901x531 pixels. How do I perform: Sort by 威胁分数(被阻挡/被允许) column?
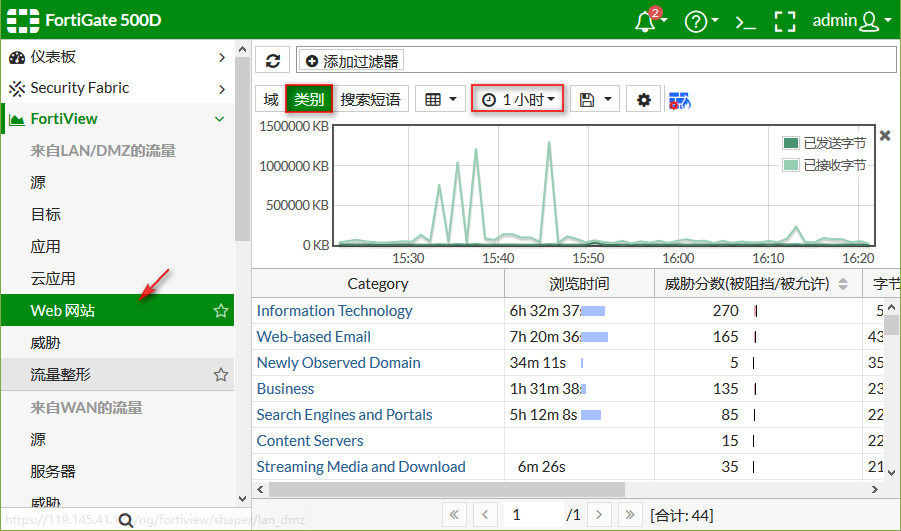758,283
